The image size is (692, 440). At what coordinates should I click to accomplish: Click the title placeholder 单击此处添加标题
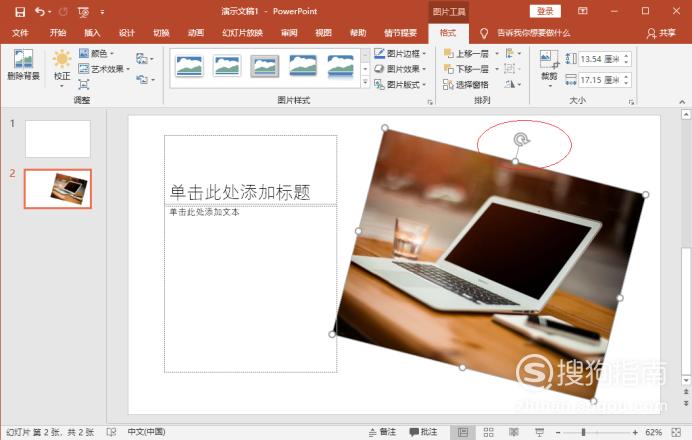(x=241, y=192)
